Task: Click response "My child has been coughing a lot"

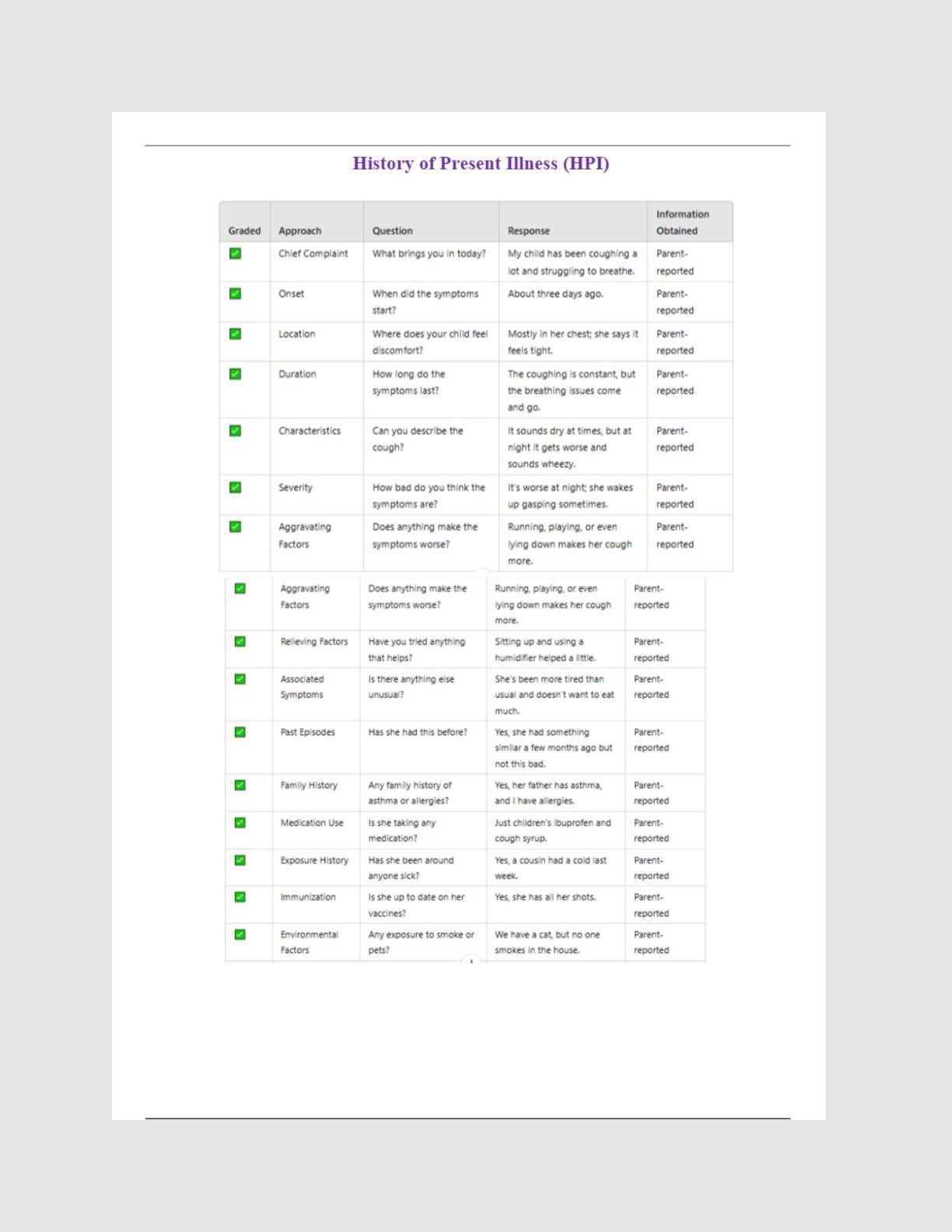Action: click(x=572, y=262)
